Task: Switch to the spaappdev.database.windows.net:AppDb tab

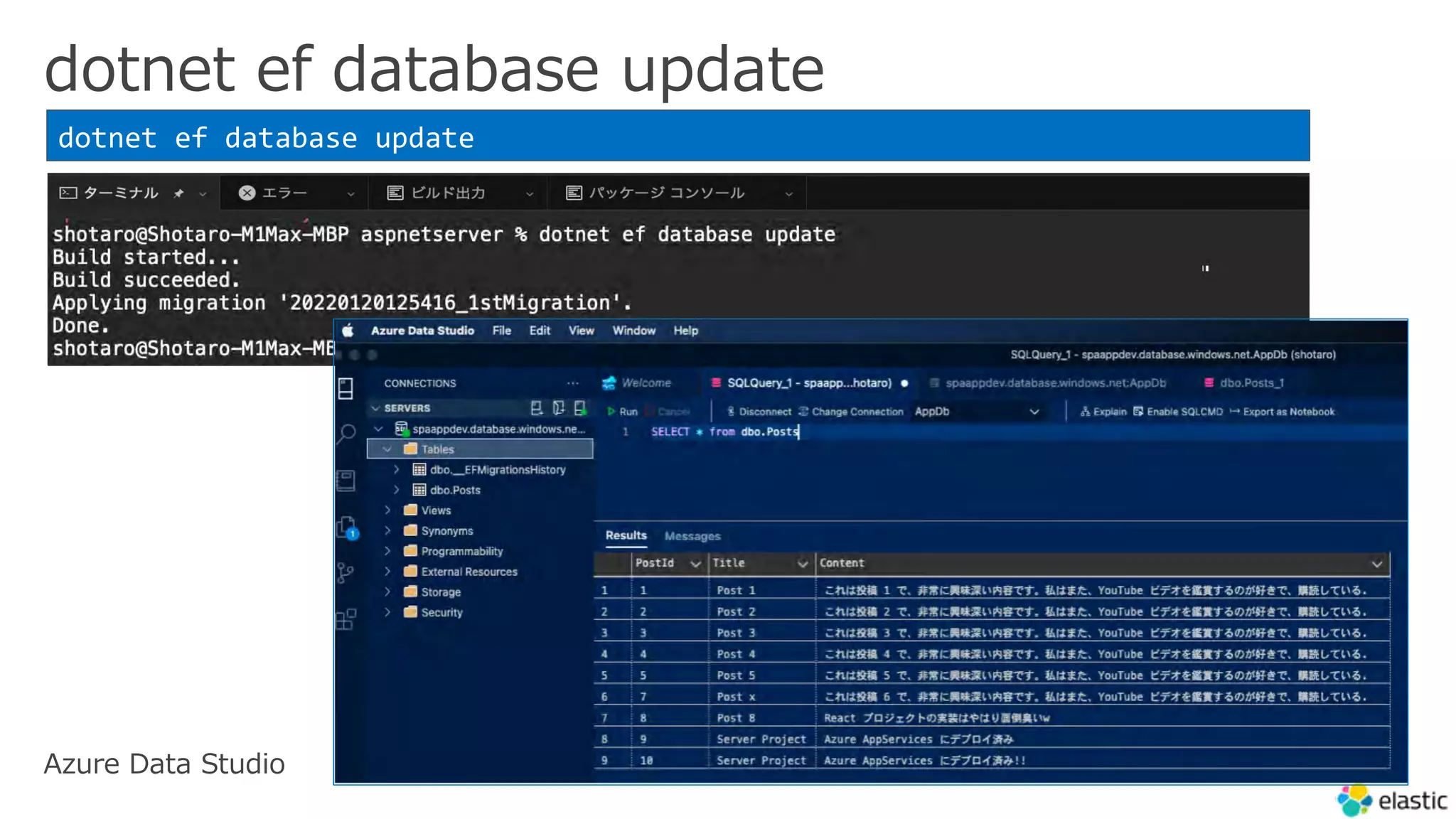Action: pyautogui.click(x=1048, y=383)
